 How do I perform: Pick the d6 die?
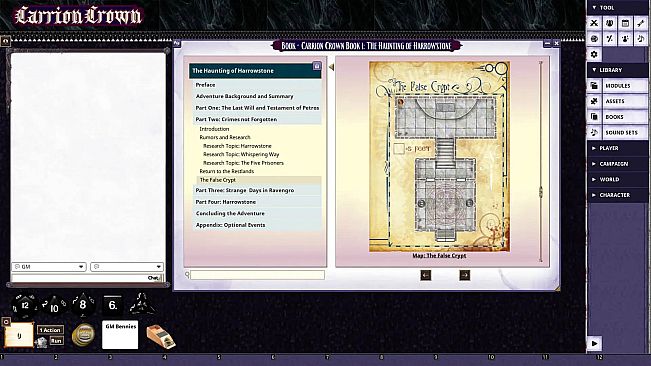pos(113,306)
